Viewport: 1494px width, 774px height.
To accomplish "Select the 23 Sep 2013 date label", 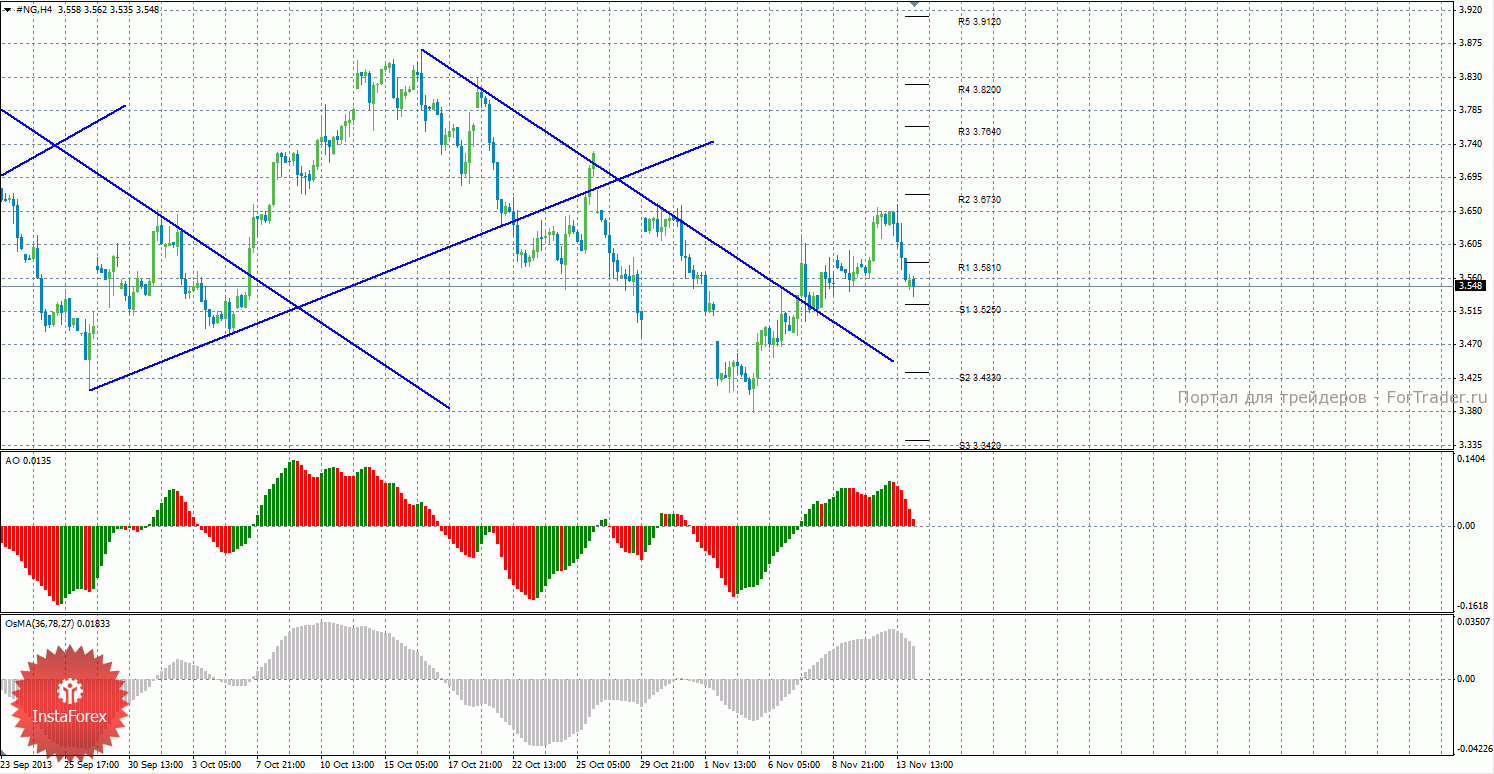I will (x=25, y=766).
